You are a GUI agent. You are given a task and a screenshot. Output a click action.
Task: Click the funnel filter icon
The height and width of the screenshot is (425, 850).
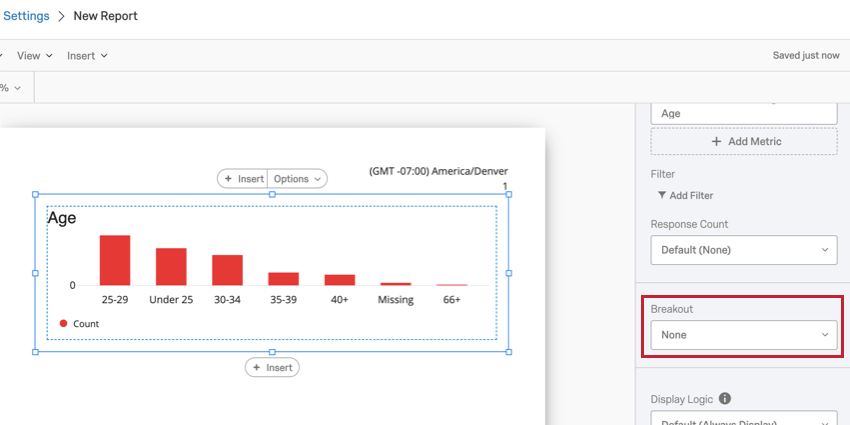pyautogui.click(x=661, y=195)
